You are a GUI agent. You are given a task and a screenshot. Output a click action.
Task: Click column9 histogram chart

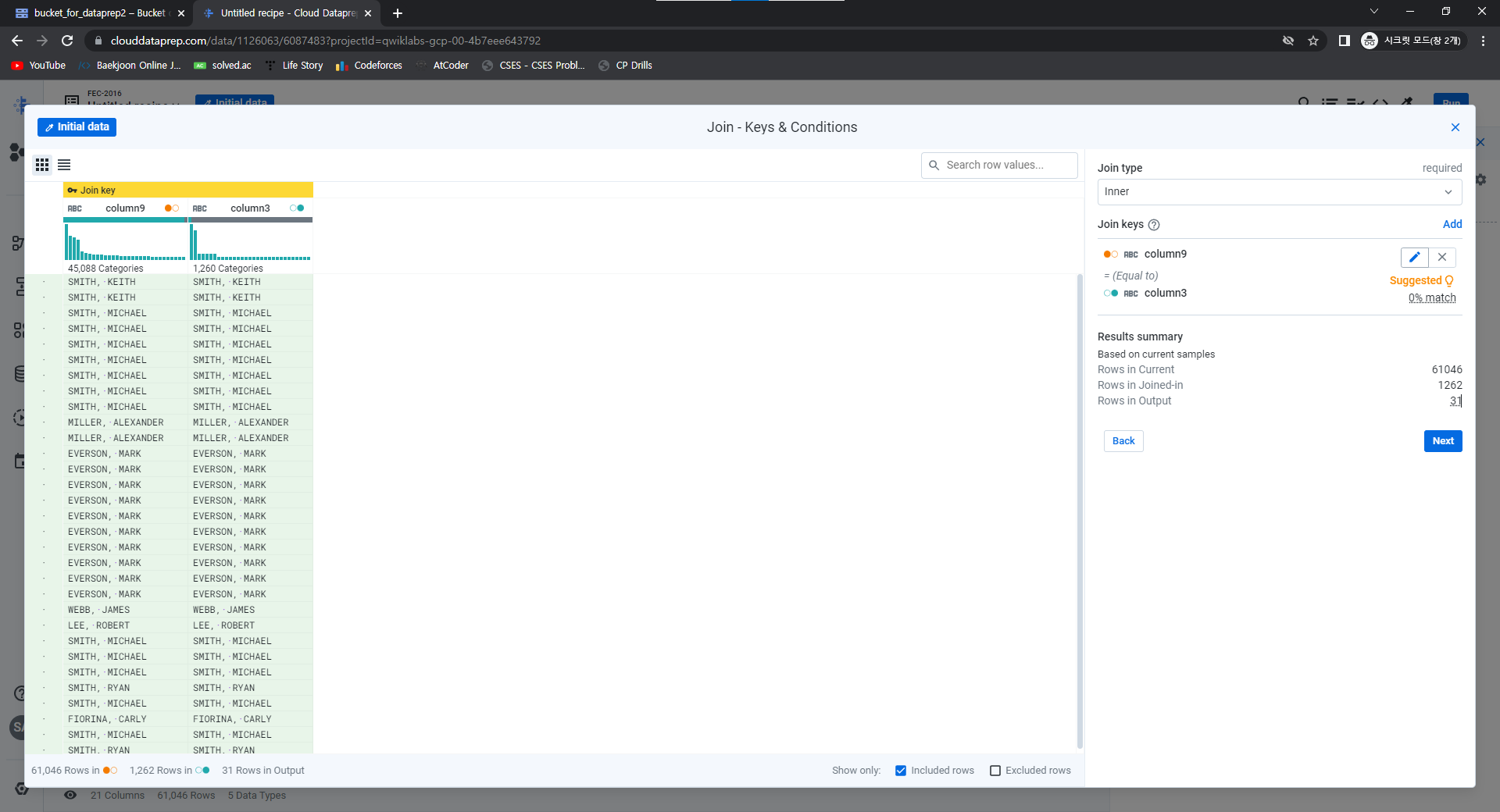[x=125, y=242]
